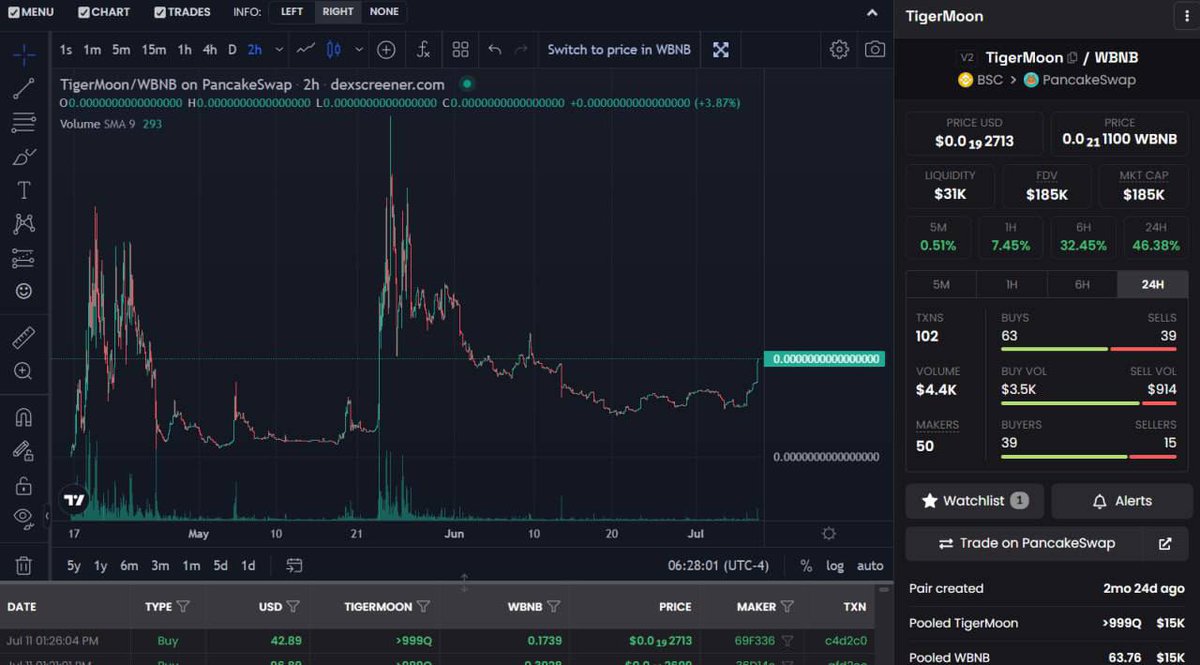Switch stats to the 1H tab

pyautogui.click(x=1012, y=284)
